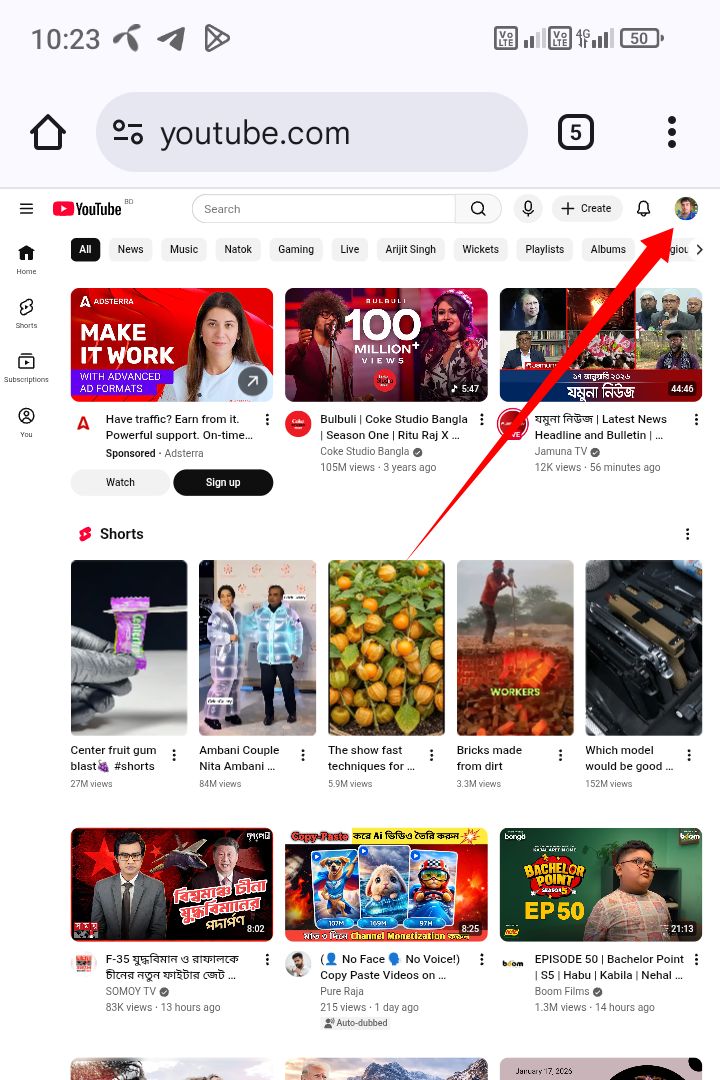Play the F-35 fighter jet video thumbnail
This screenshot has height=1080, width=720.
(172, 884)
